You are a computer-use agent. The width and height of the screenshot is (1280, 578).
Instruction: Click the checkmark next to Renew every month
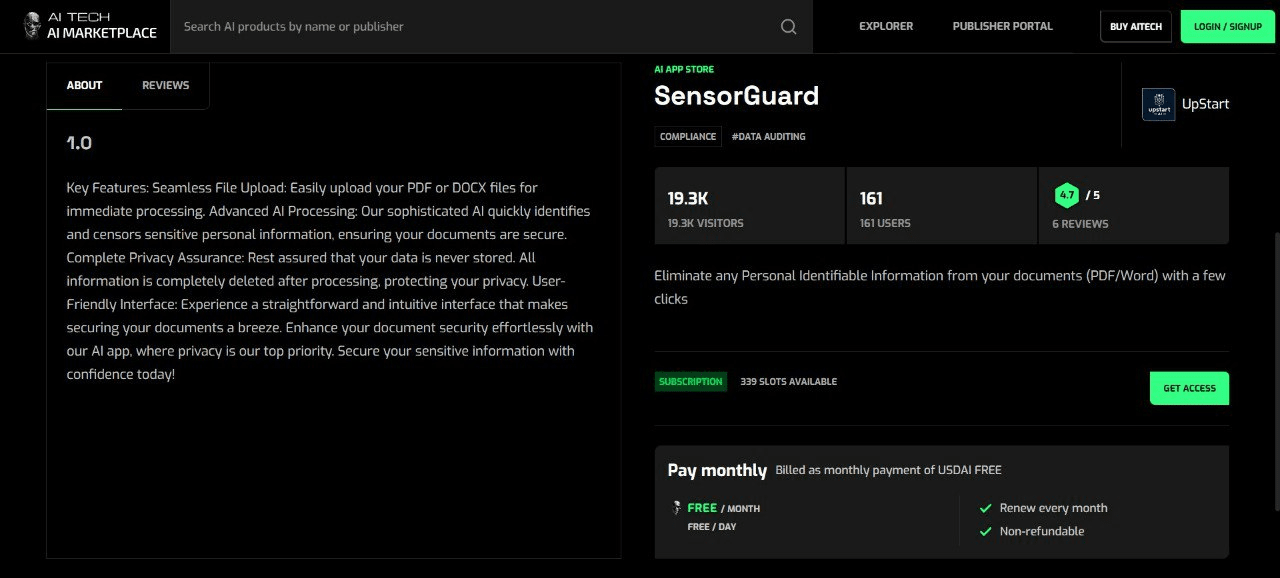(985, 508)
